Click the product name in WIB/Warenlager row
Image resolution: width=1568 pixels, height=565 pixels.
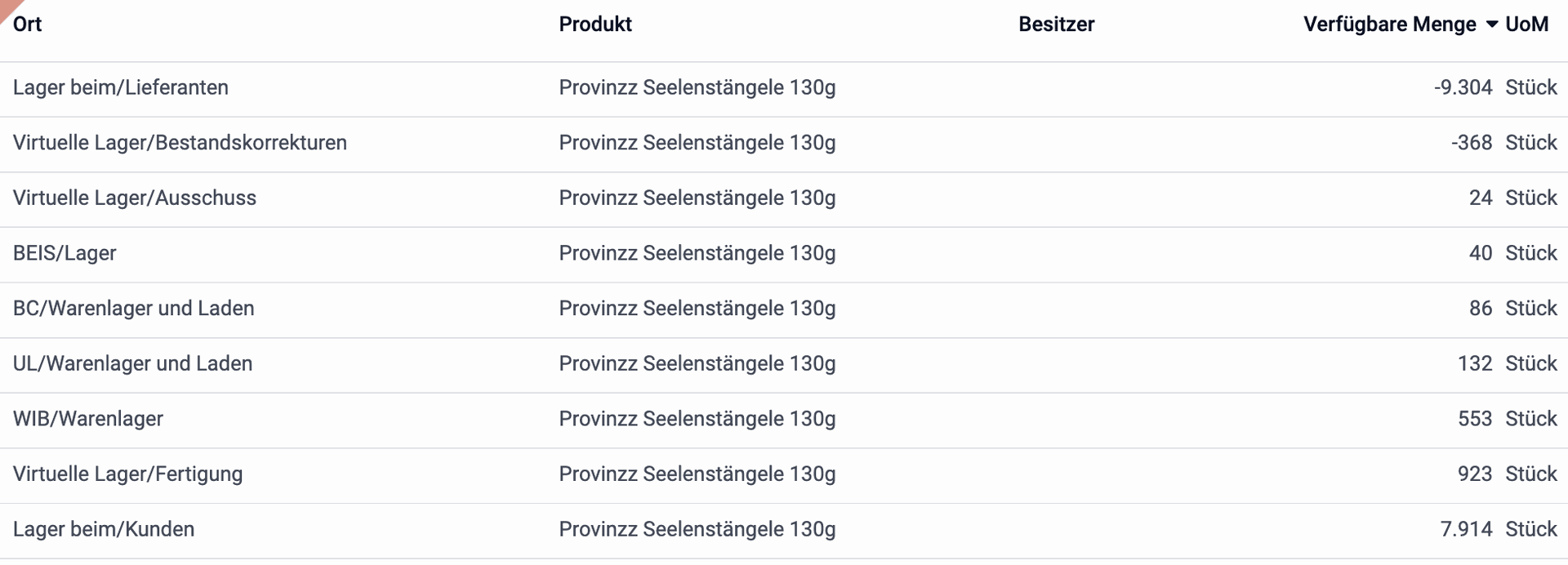point(697,419)
